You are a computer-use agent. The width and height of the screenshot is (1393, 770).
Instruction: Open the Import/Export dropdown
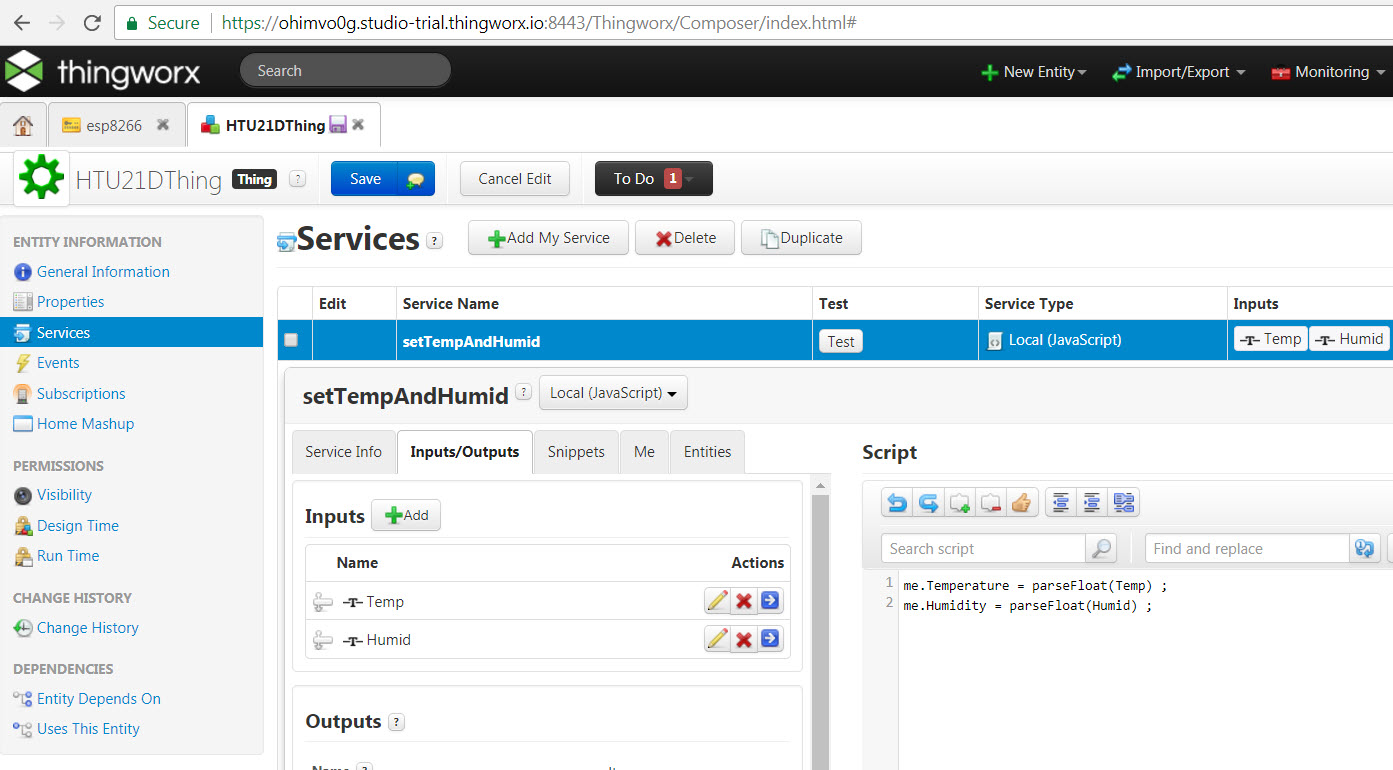point(1179,72)
